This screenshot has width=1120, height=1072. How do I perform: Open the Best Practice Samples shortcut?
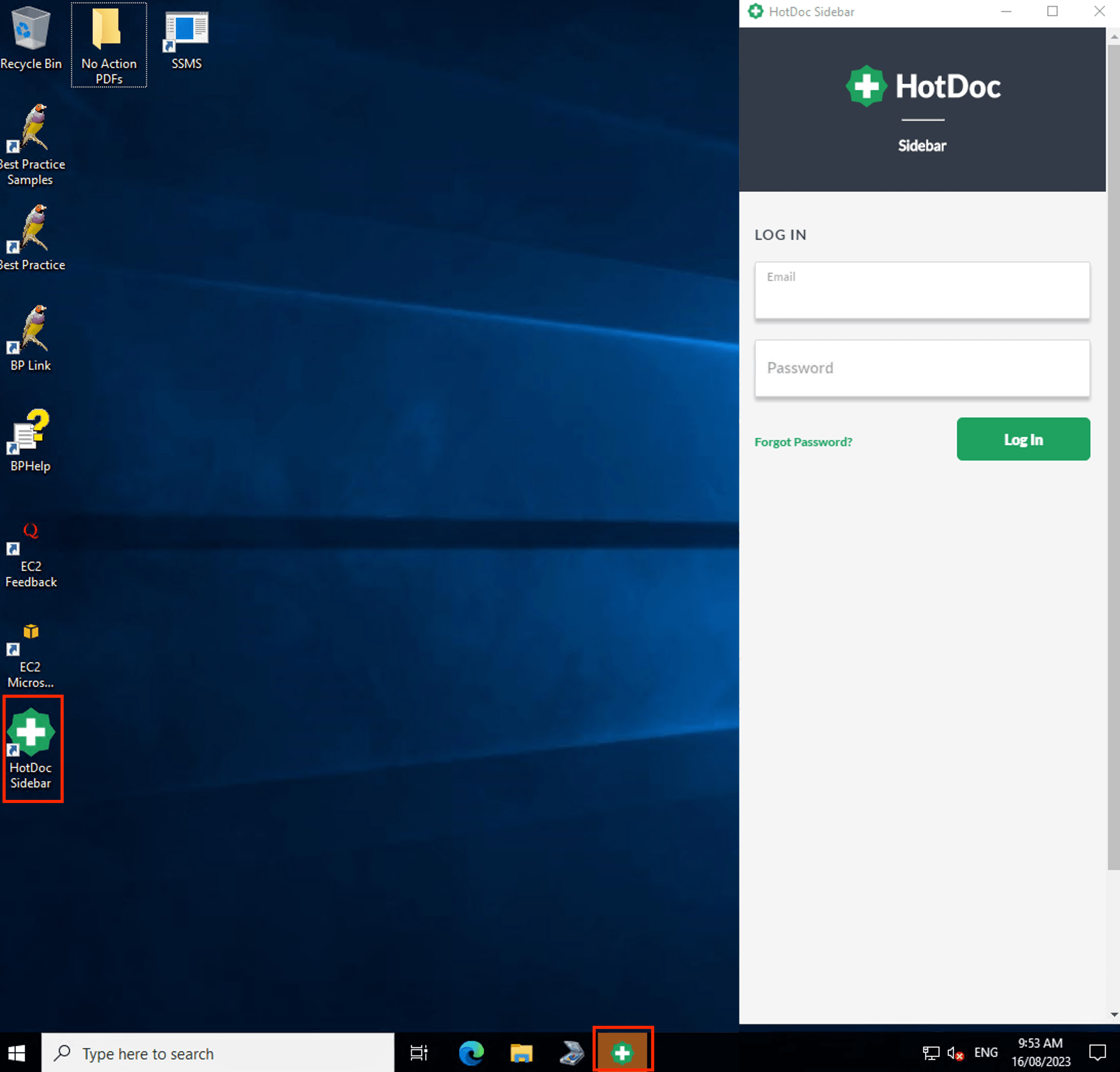[33, 127]
